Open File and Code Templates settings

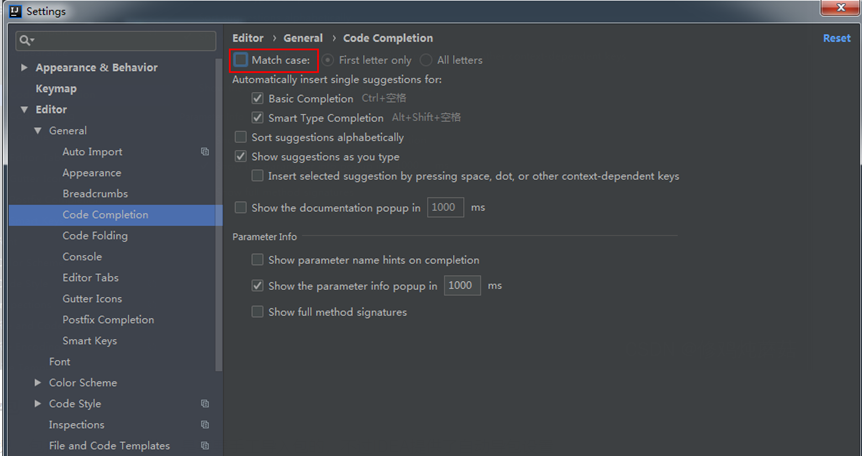click(109, 446)
